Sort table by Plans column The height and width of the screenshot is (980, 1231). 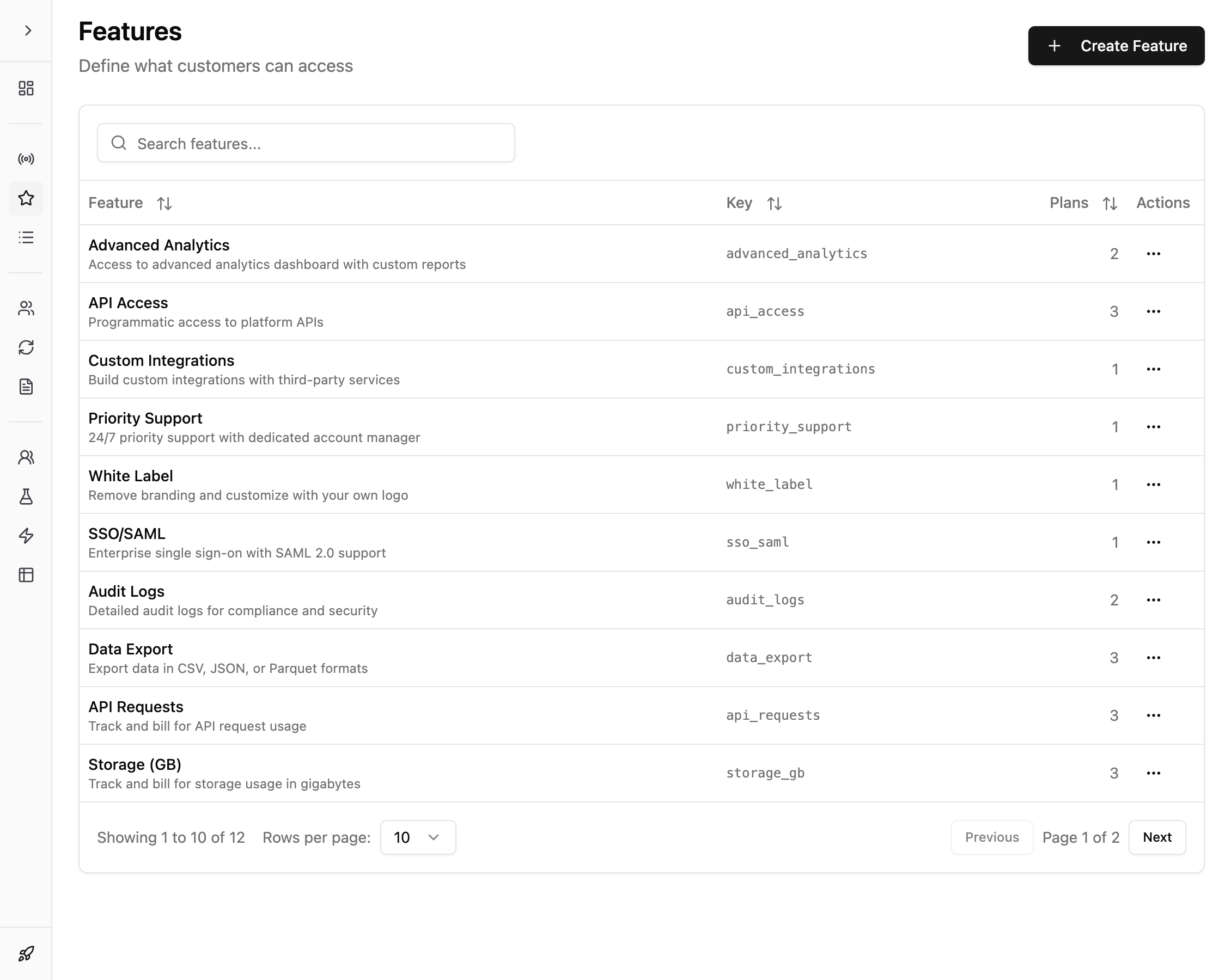(1110, 203)
